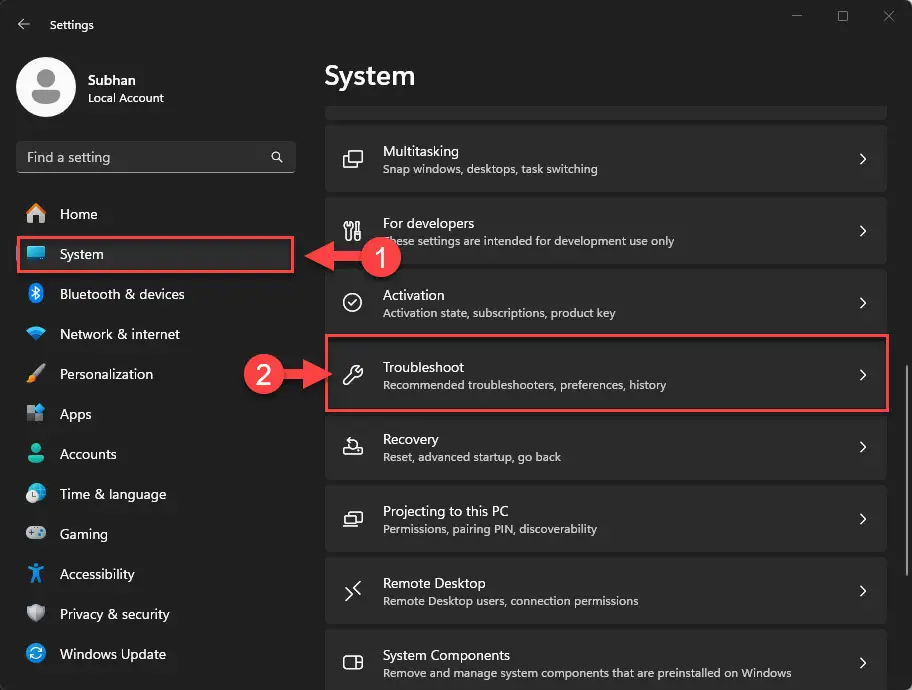The image size is (912, 690).
Task: Click the Subhan user avatar picture
Action: [46, 87]
